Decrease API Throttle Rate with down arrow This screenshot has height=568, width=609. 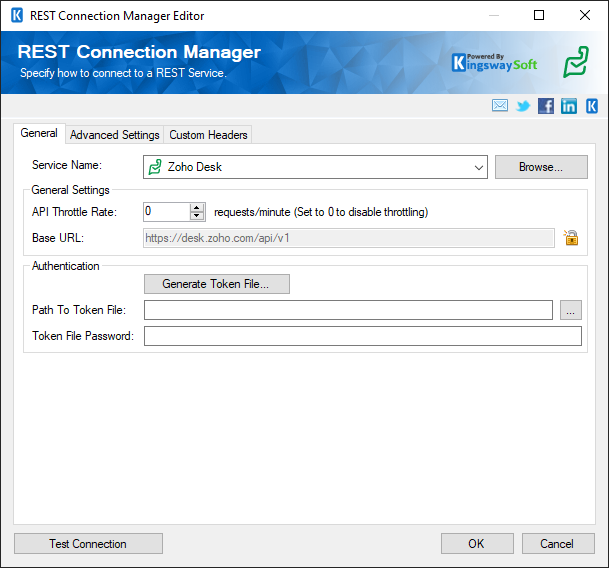pyautogui.click(x=197, y=216)
